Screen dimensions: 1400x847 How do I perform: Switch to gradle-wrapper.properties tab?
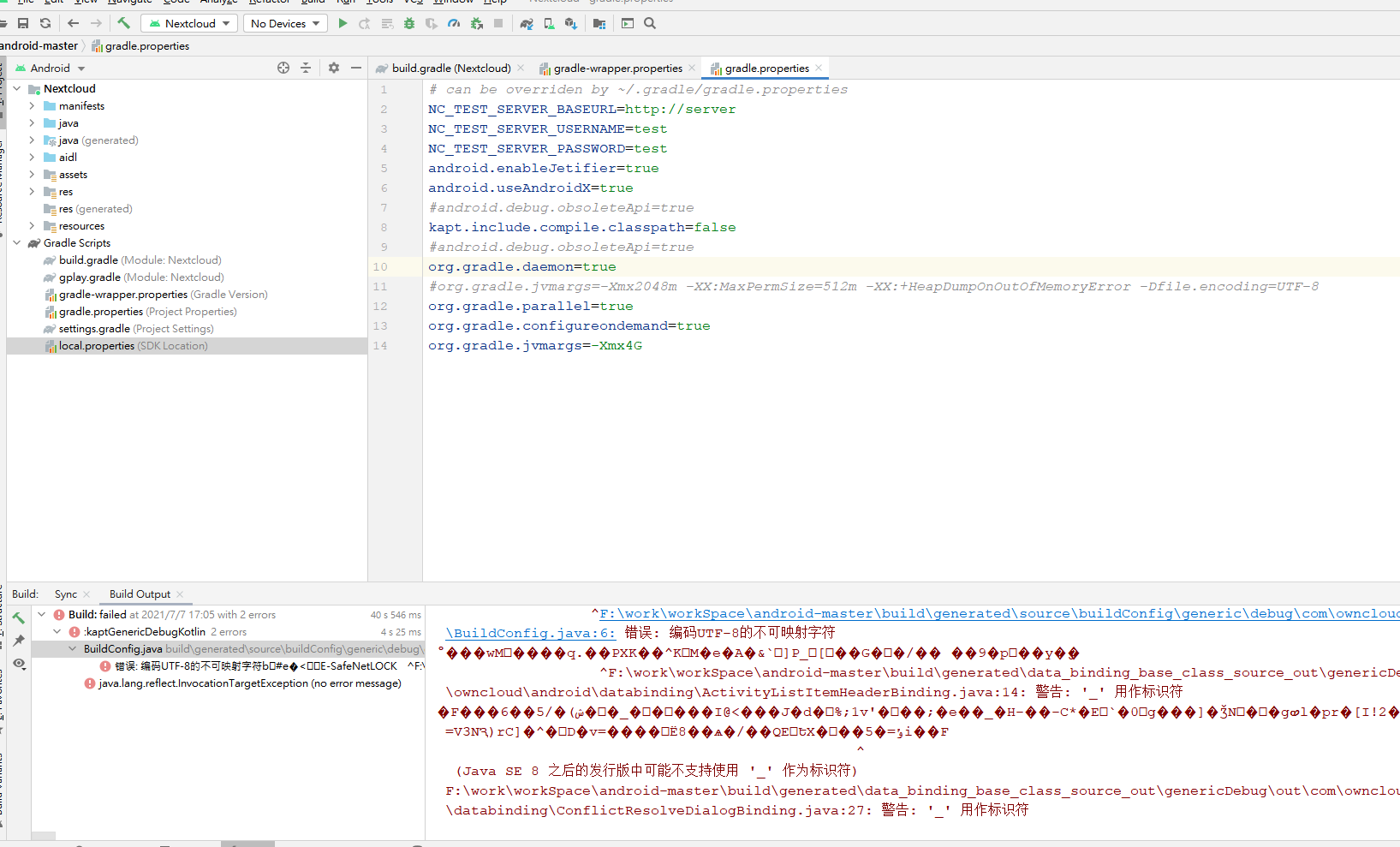[617, 69]
